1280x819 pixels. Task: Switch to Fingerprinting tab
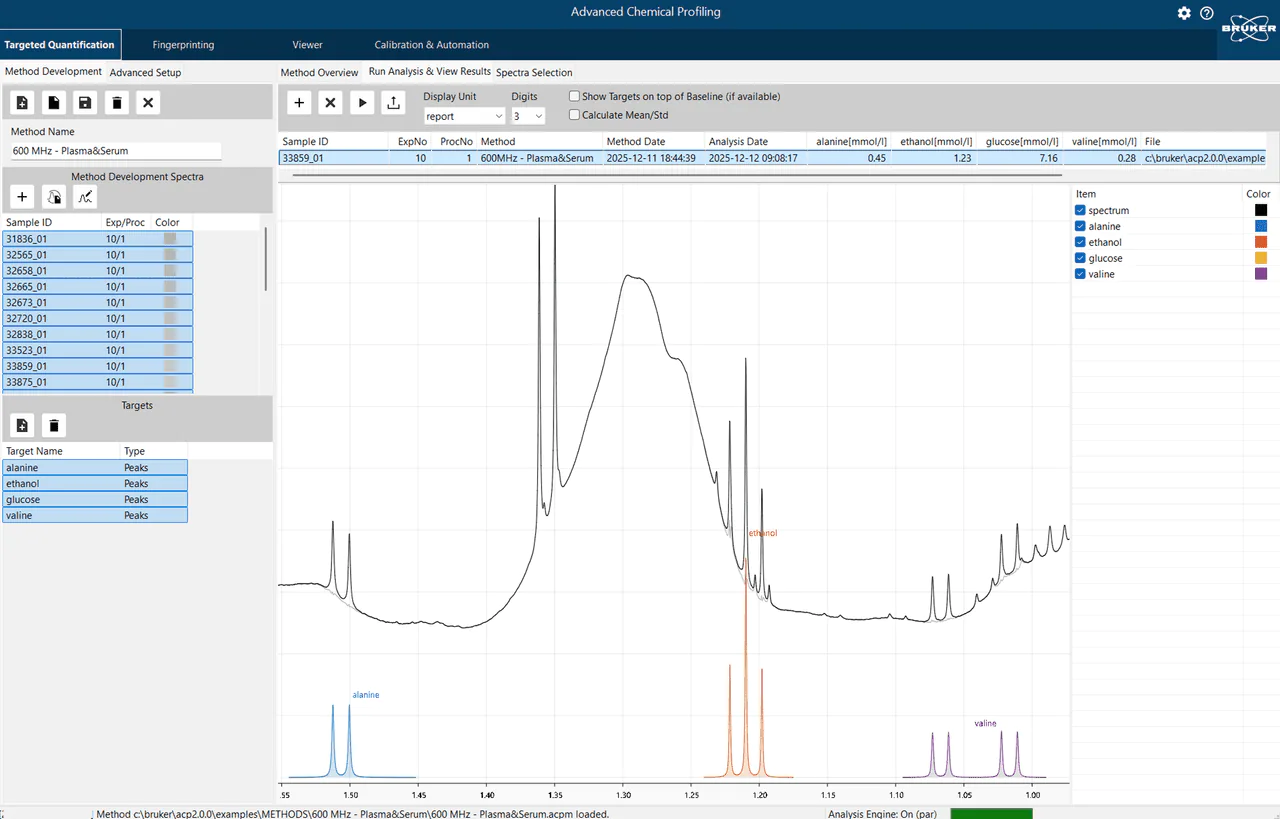point(183,45)
